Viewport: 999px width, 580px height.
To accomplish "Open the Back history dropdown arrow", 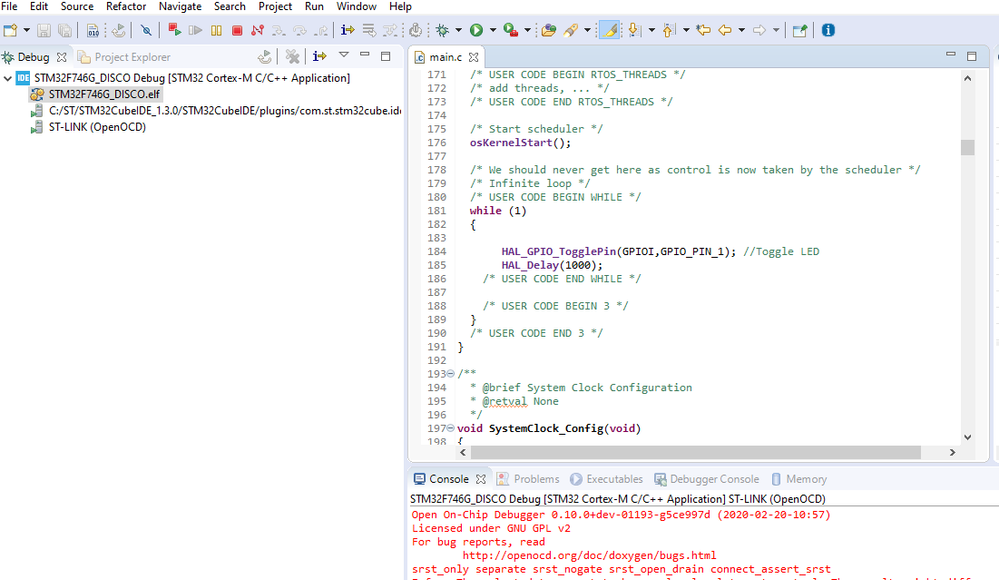I will pyautogui.click(x=742, y=30).
